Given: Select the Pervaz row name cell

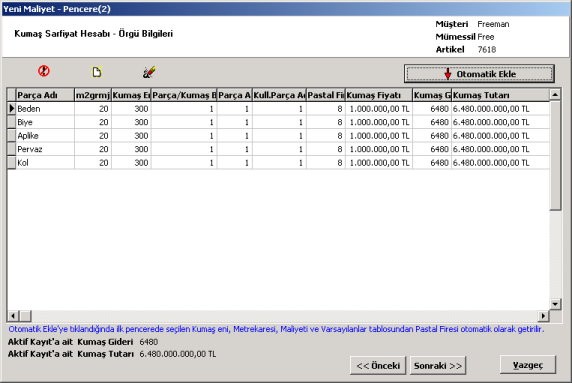Looking at the screenshot, I should 45,149.
